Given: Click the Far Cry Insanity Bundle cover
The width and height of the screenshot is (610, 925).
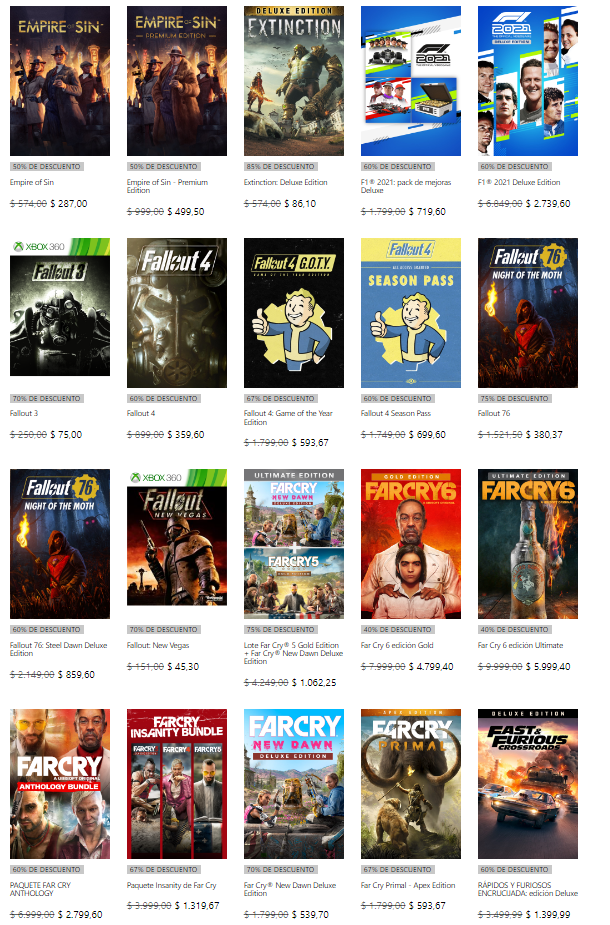Looking at the screenshot, I should (x=176, y=784).
